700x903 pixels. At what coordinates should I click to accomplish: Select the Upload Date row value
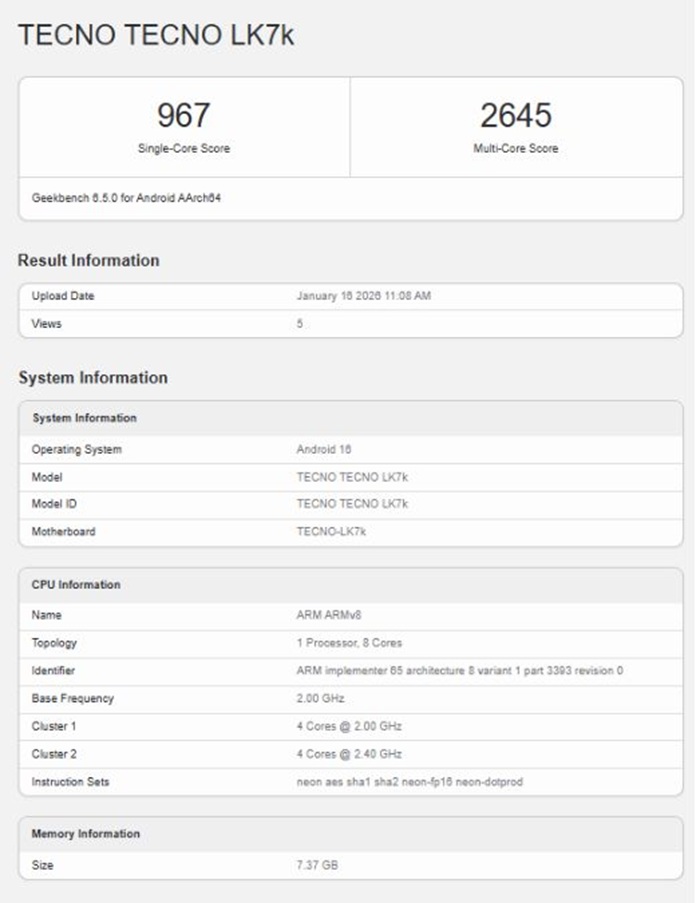(363, 296)
